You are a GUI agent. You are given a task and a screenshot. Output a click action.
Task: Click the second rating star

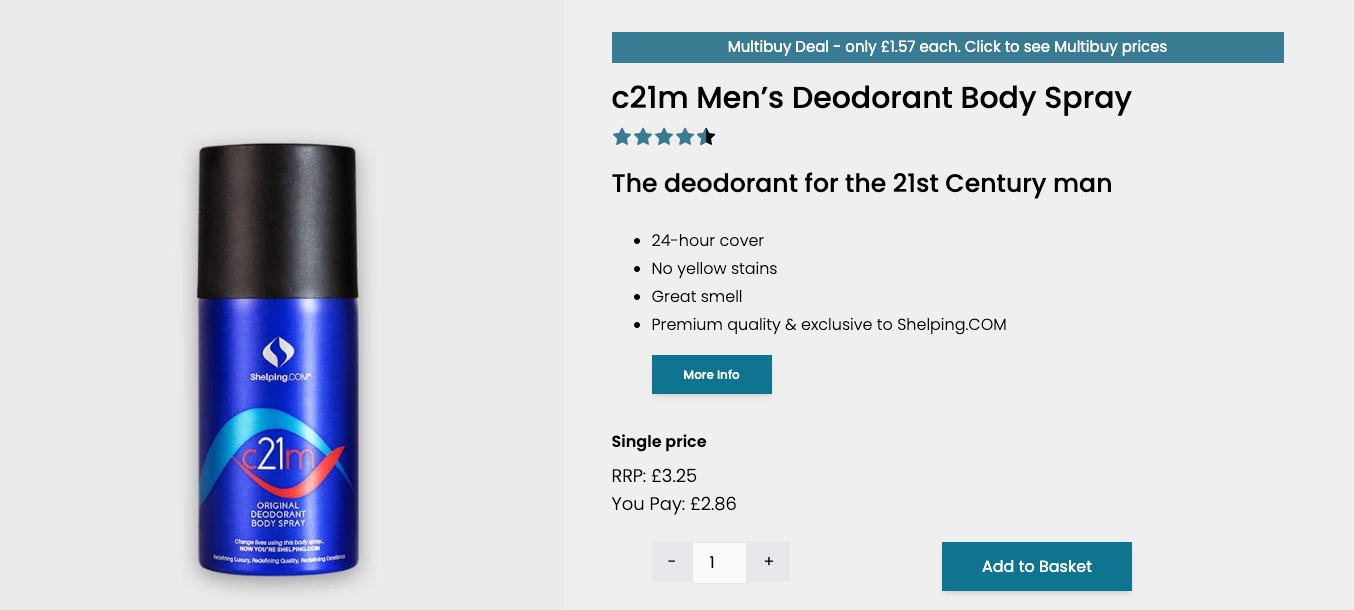pyautogui.click(x=643, y=137)
